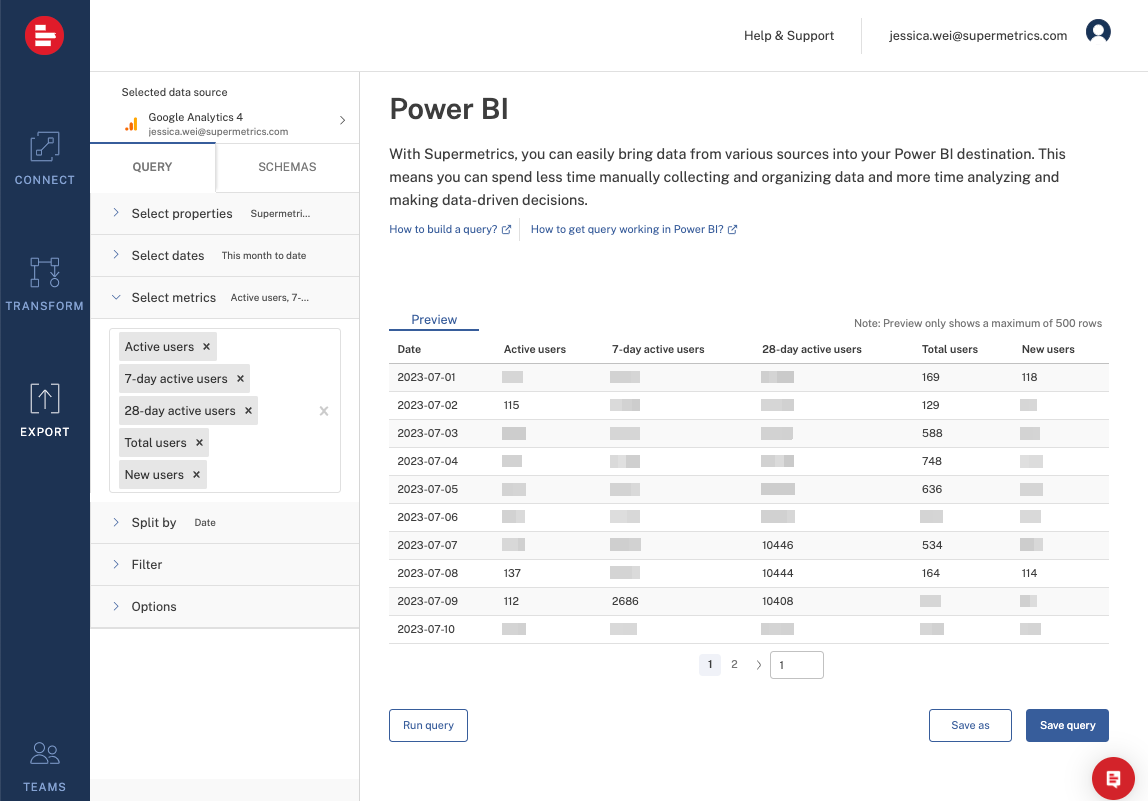Remove the Active users metric tag
Image resolution: width=1148 pixels, height=801 pixels.
[x=206, y=347]
